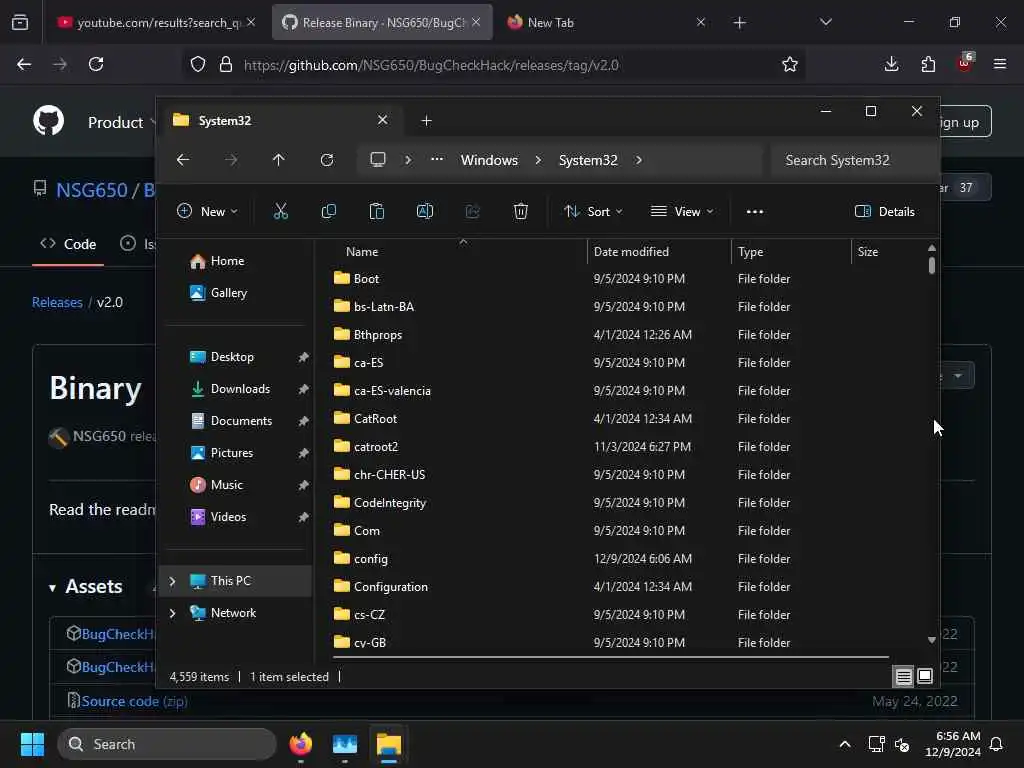Open the Sort dropdown menu
Viewport: 1024px width, 768px height.
tap(594, 212)
